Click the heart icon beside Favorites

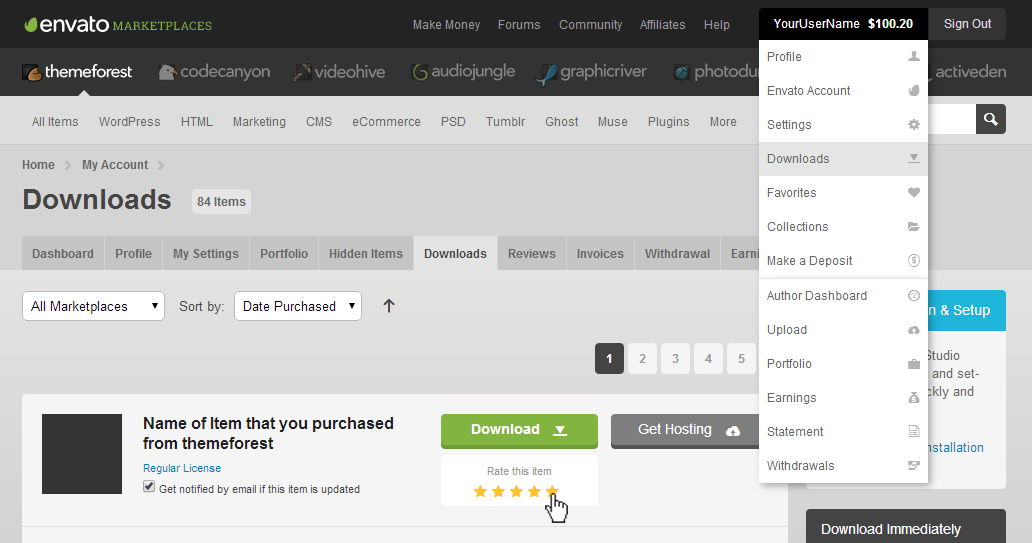click(914, 193)
